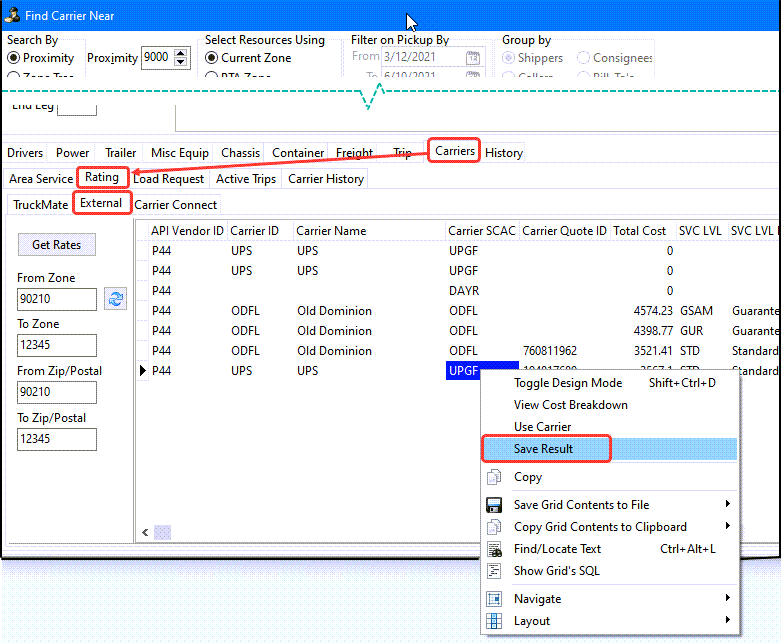Screen dimensions: 781x644
Task: Click the Find/Locate Text binoculars icon
Action: point(494,549)
